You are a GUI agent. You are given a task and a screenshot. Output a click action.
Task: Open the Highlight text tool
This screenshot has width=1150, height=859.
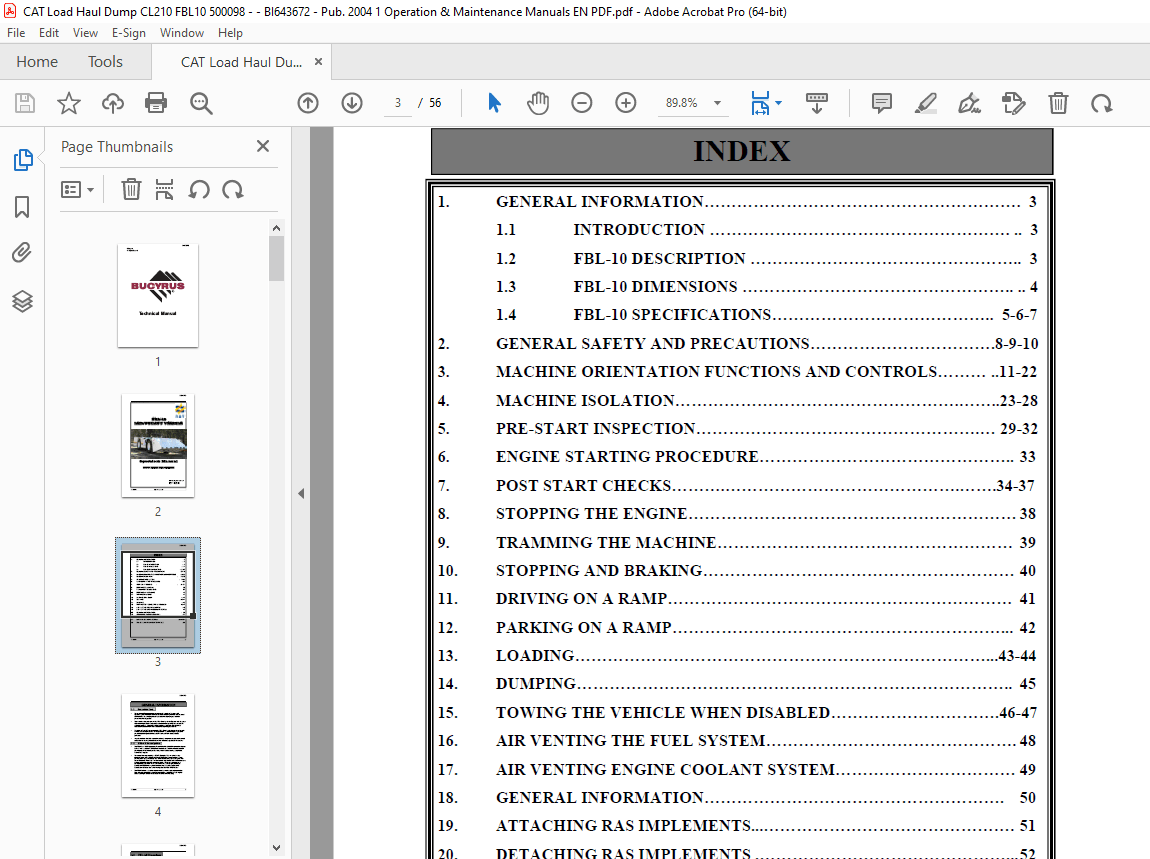[925, 102]
